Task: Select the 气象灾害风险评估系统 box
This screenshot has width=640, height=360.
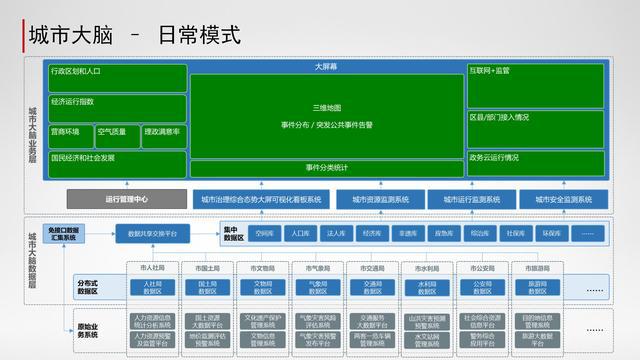Action: tap(318, 321)
